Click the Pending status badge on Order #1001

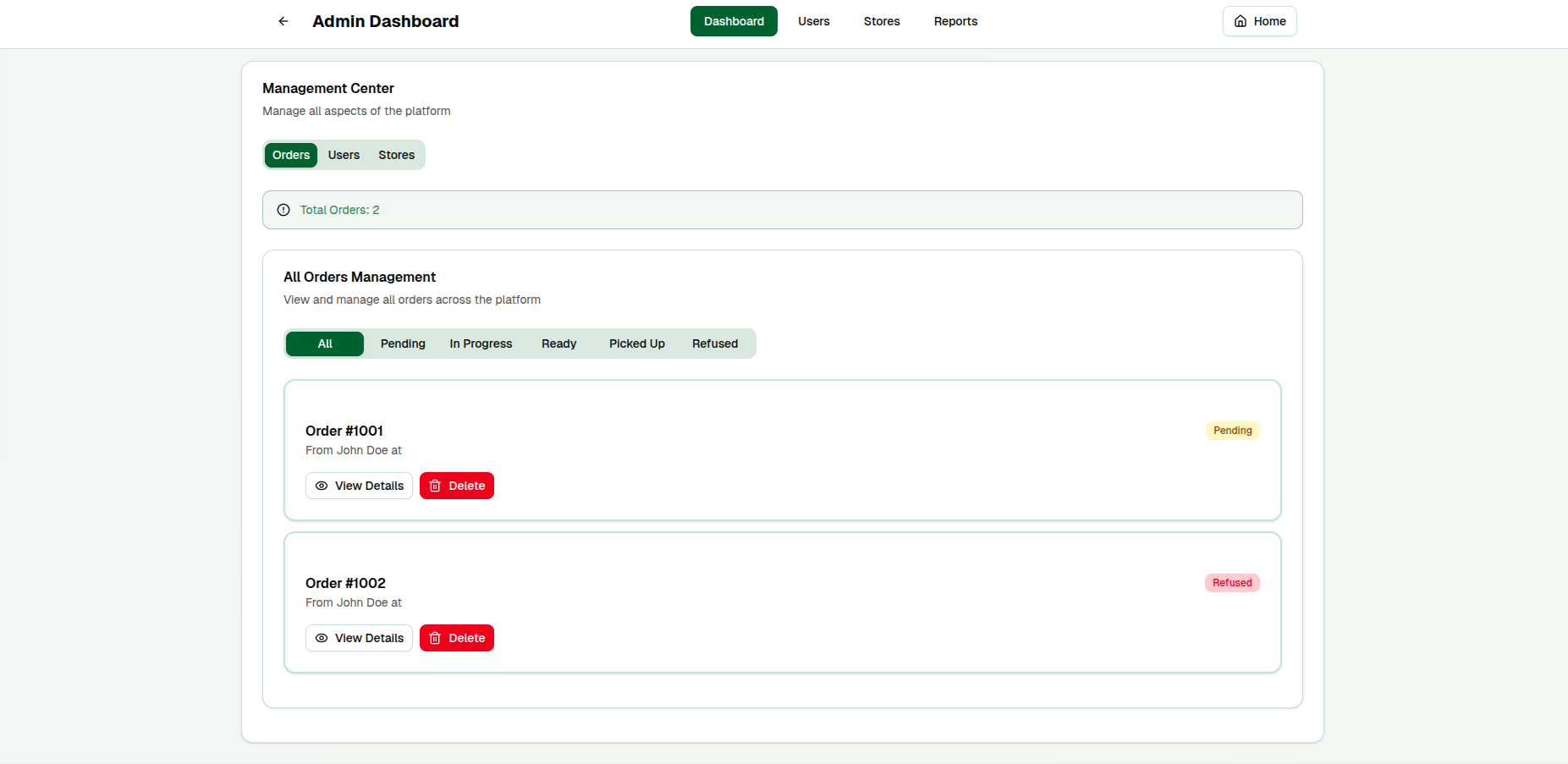pos(1232,431)
